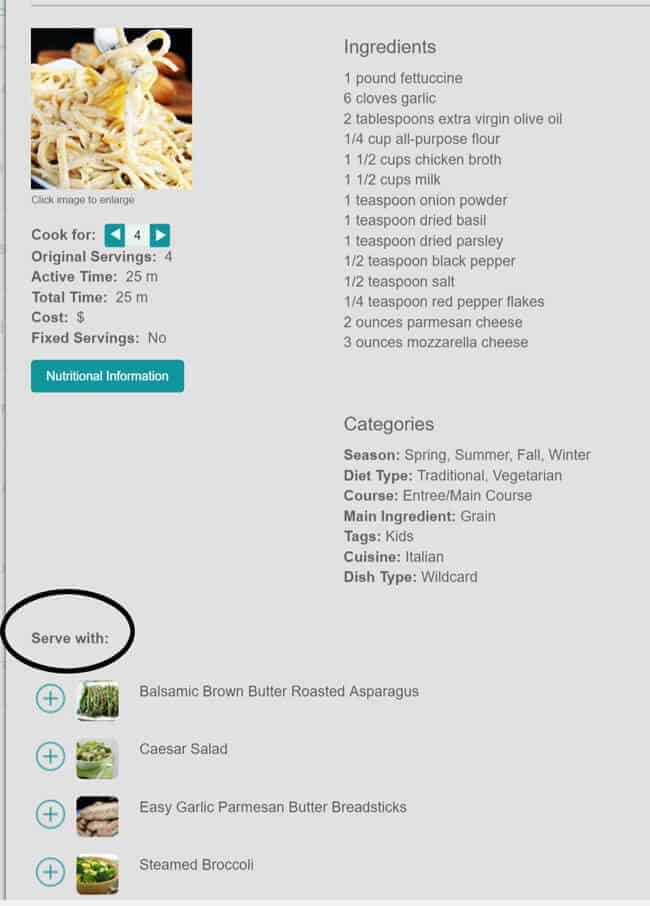Enlarge the fettuccine recipe image
650x906 pixels.
(111, 108)
